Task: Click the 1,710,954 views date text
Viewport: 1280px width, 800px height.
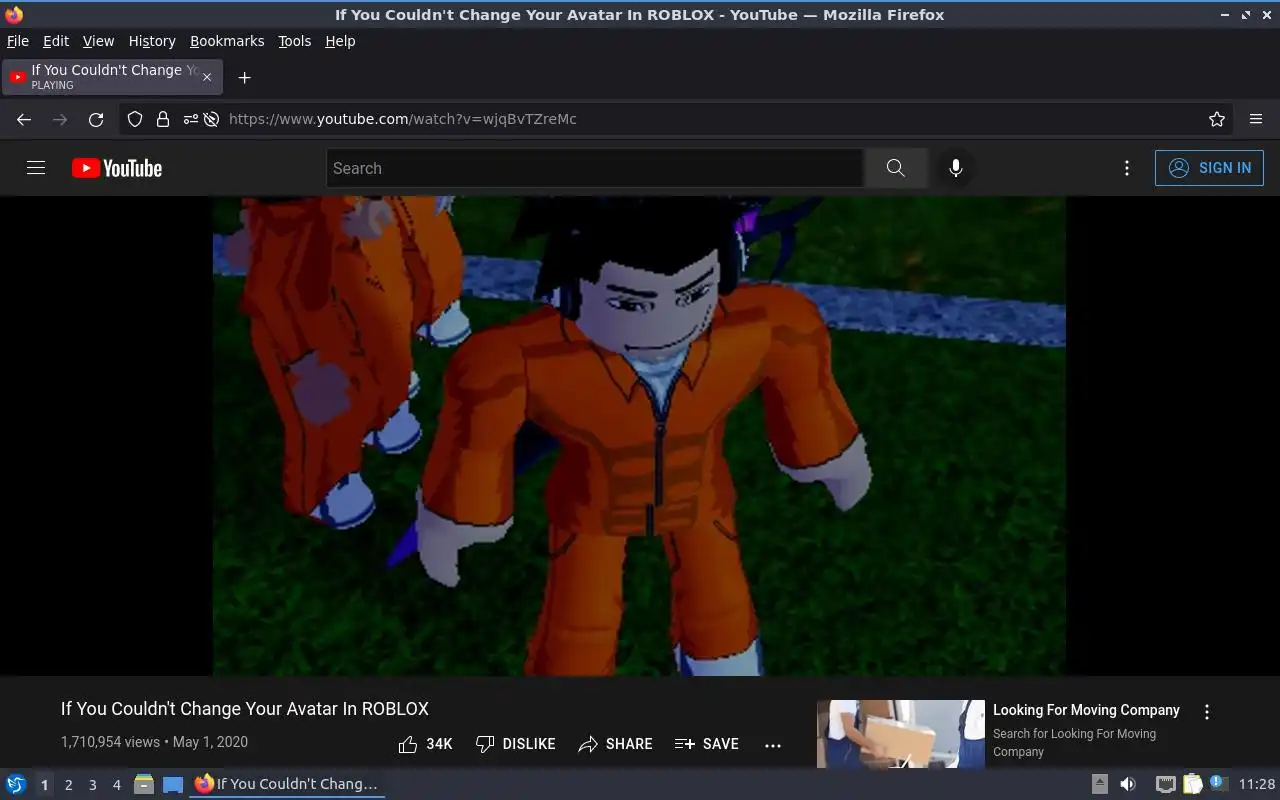Action: pos(154,742)
